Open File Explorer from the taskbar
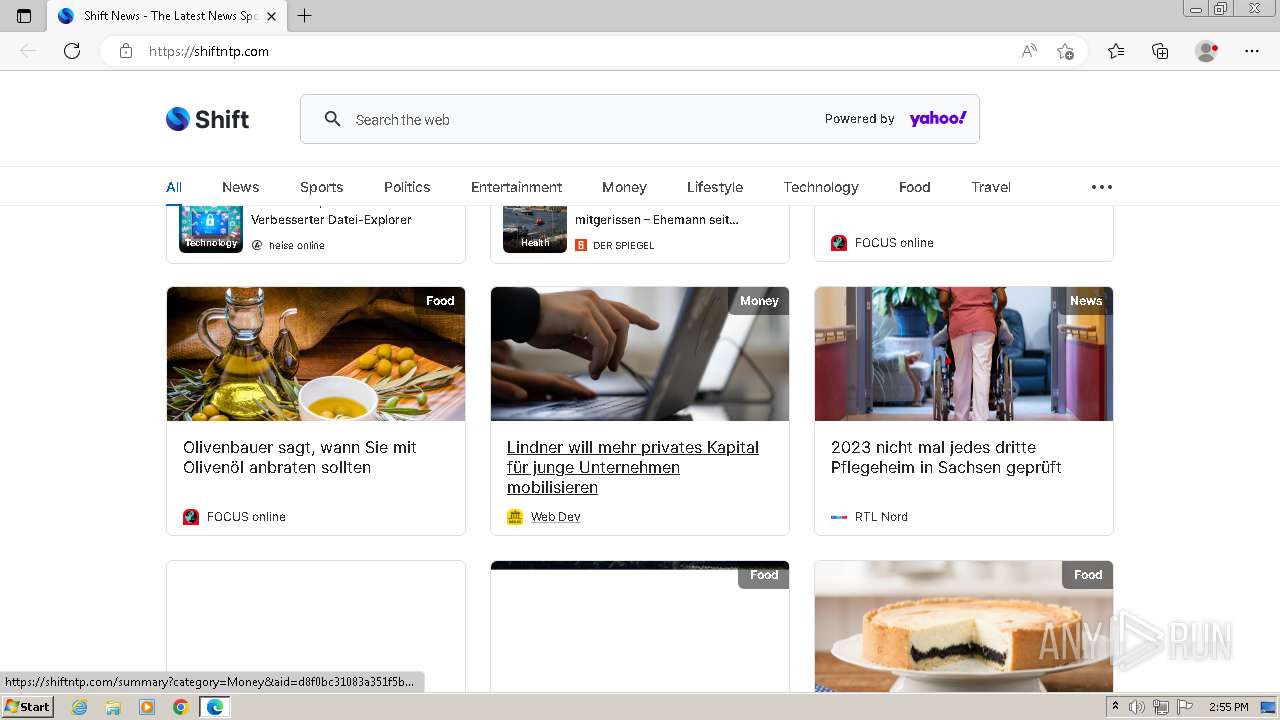Viewport: 1280px width, 720px height. coord(113,707)
